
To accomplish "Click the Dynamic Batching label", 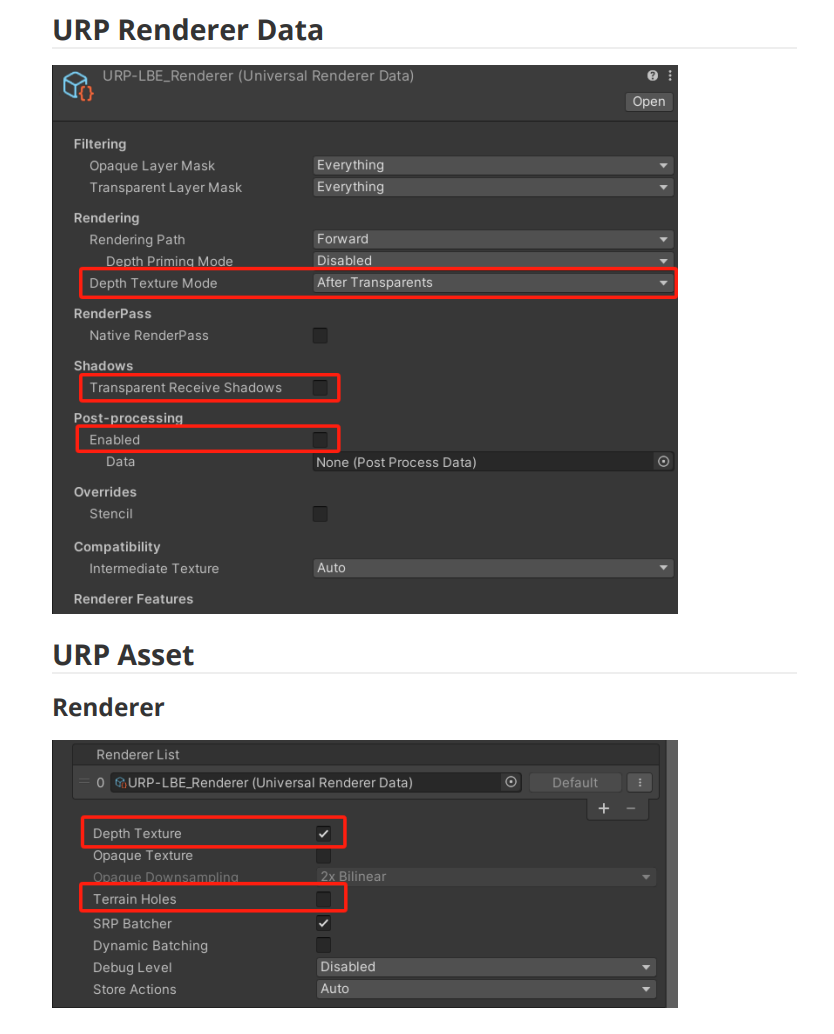I will pyautogui.click(x=150, y=946).
